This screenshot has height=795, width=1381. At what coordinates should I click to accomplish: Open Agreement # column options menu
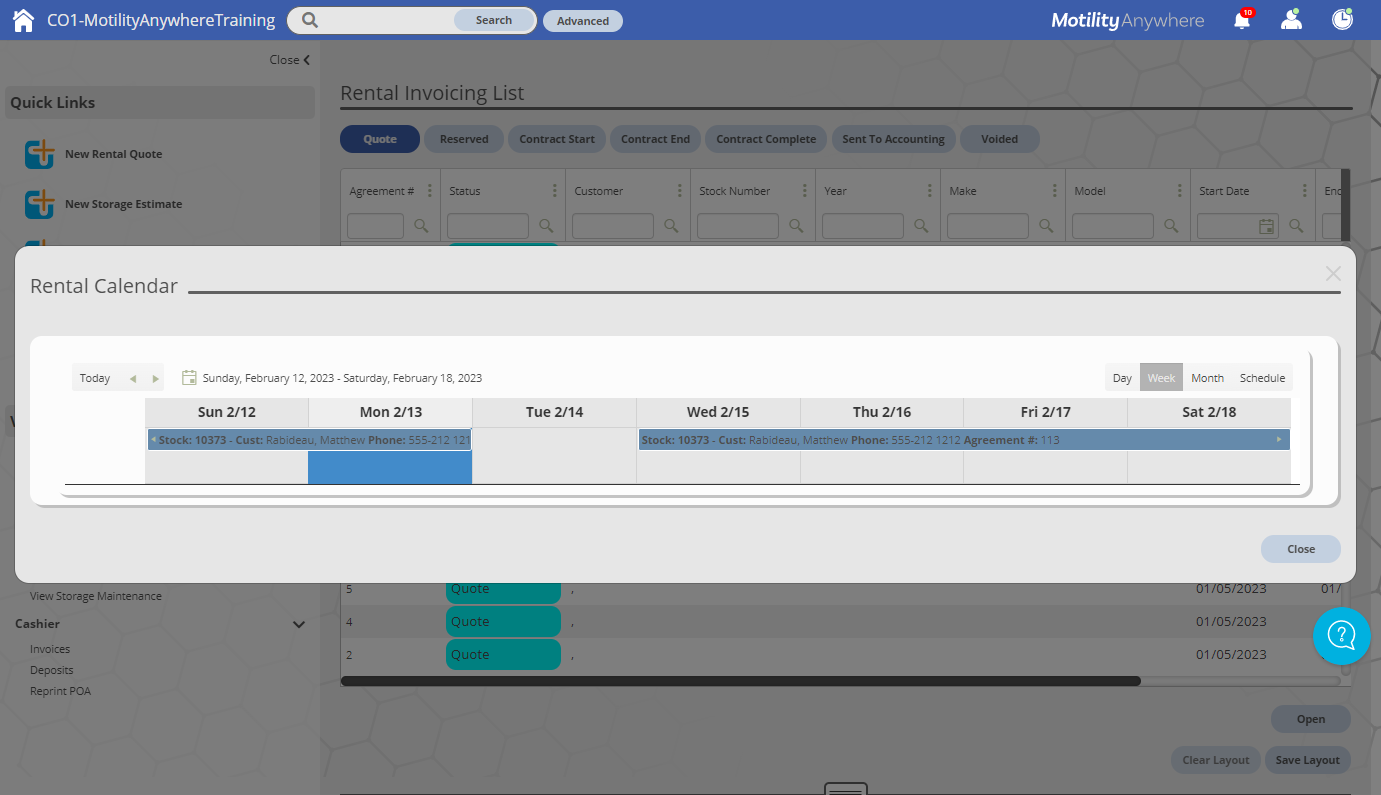[430, 191]
